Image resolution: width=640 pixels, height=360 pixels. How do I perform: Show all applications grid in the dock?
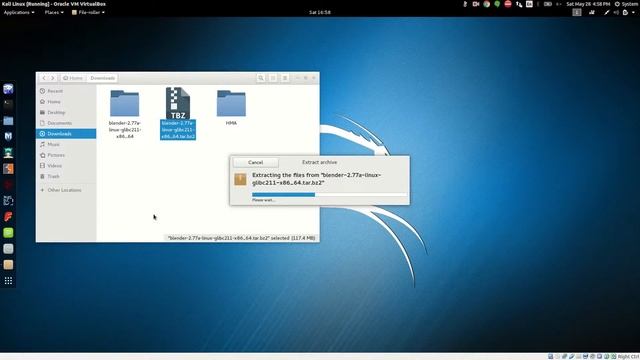click(x=8, y=281)
